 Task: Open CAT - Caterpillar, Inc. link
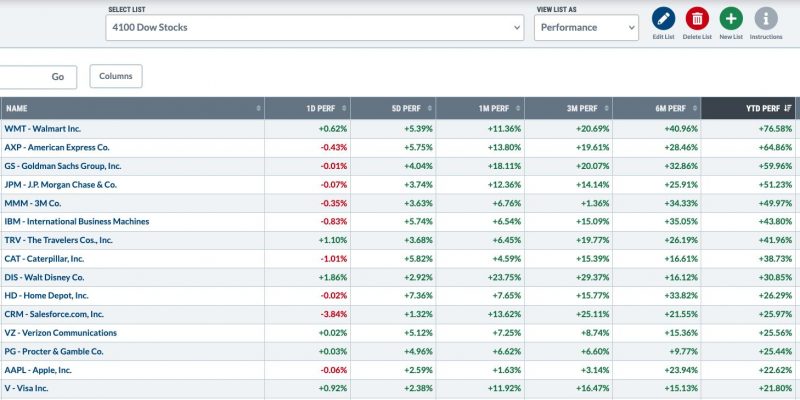click(44, 259)
